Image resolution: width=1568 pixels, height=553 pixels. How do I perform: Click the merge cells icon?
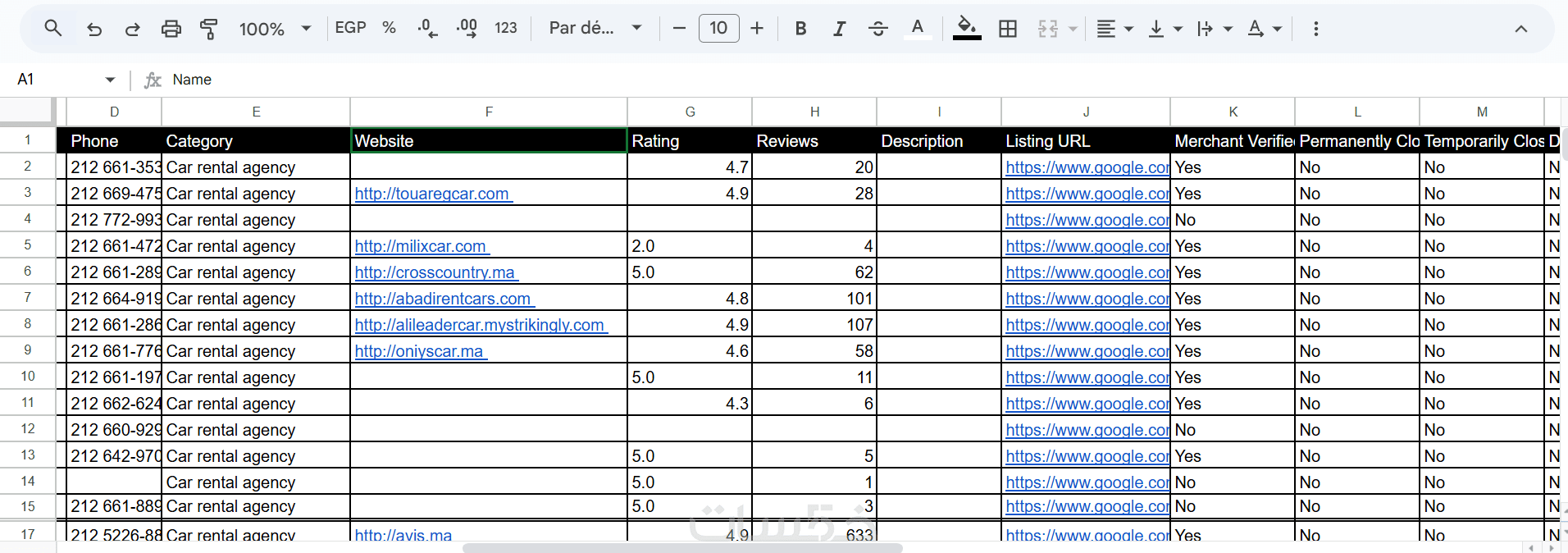[1048, 29]
